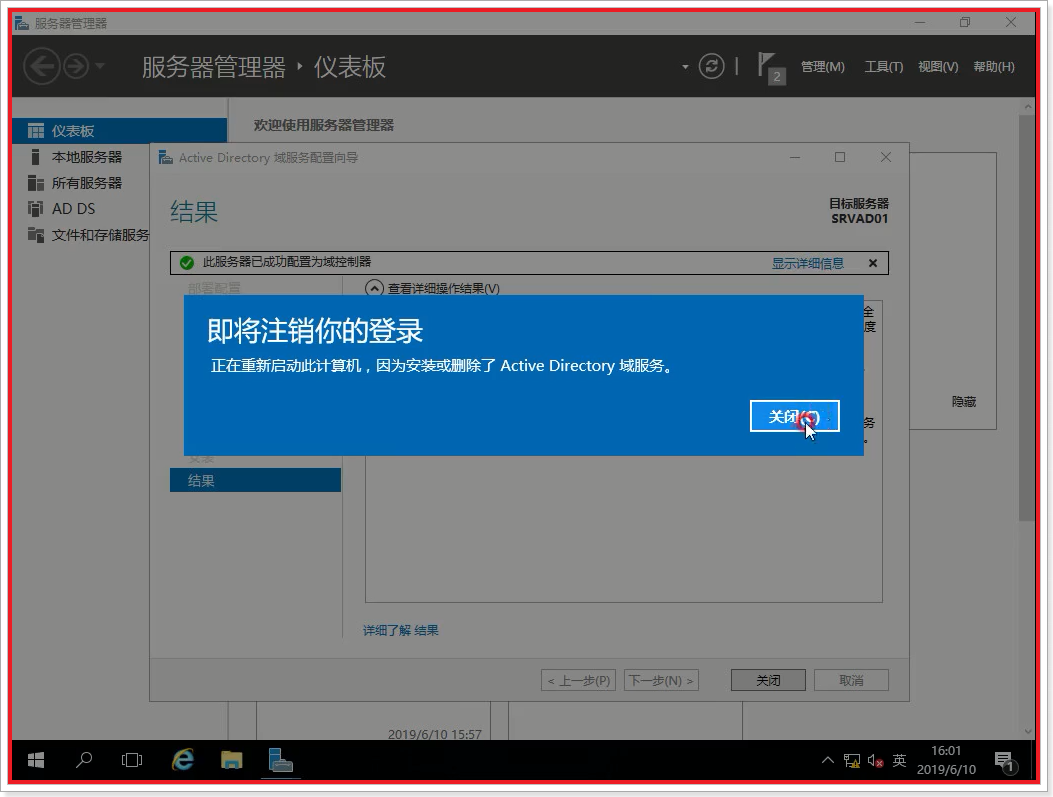The image size is (1053, 797).
Task: Click the 所有服务器 icon in sidebar
Action: (36, 183)
